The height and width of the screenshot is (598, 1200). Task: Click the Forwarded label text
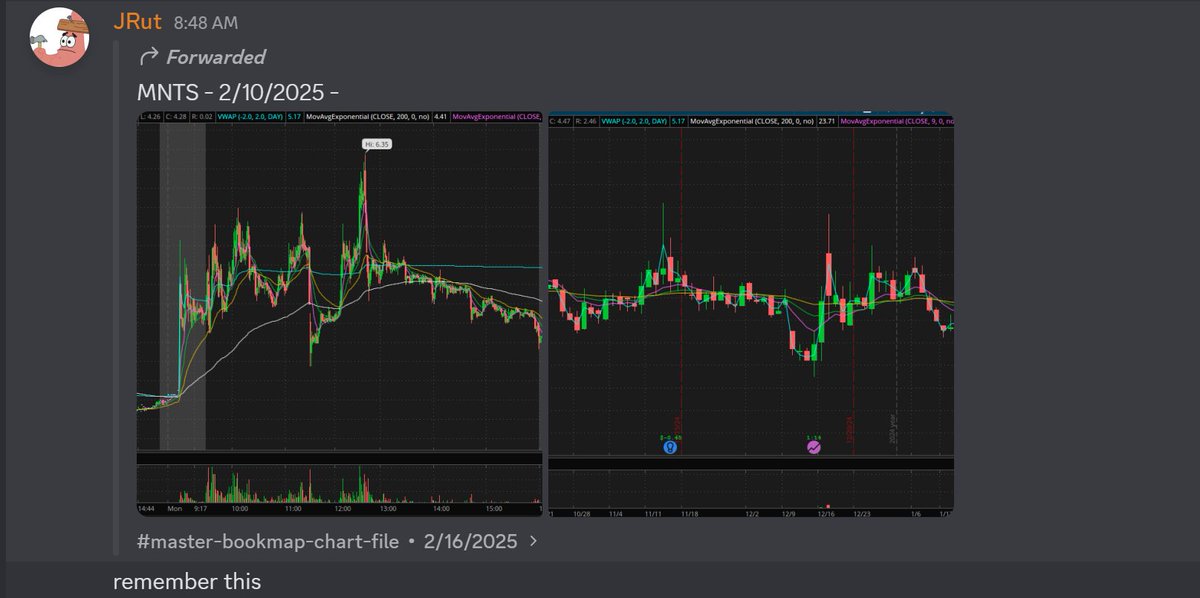(216, 57)
